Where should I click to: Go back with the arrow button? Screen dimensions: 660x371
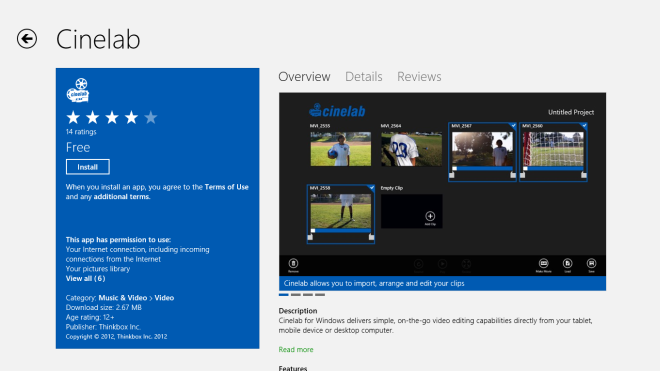coord(27,39)
